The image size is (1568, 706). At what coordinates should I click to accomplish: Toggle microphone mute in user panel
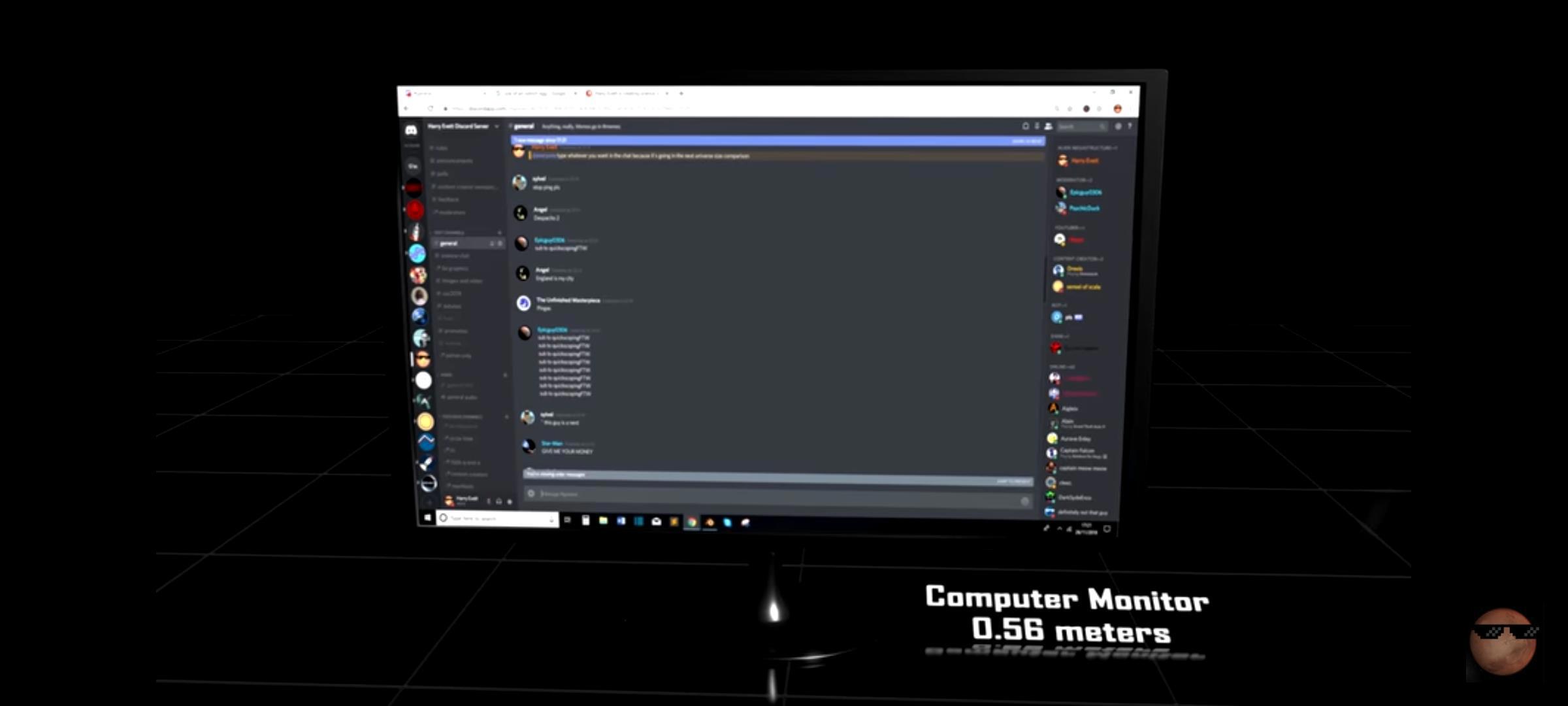[489, 501]
